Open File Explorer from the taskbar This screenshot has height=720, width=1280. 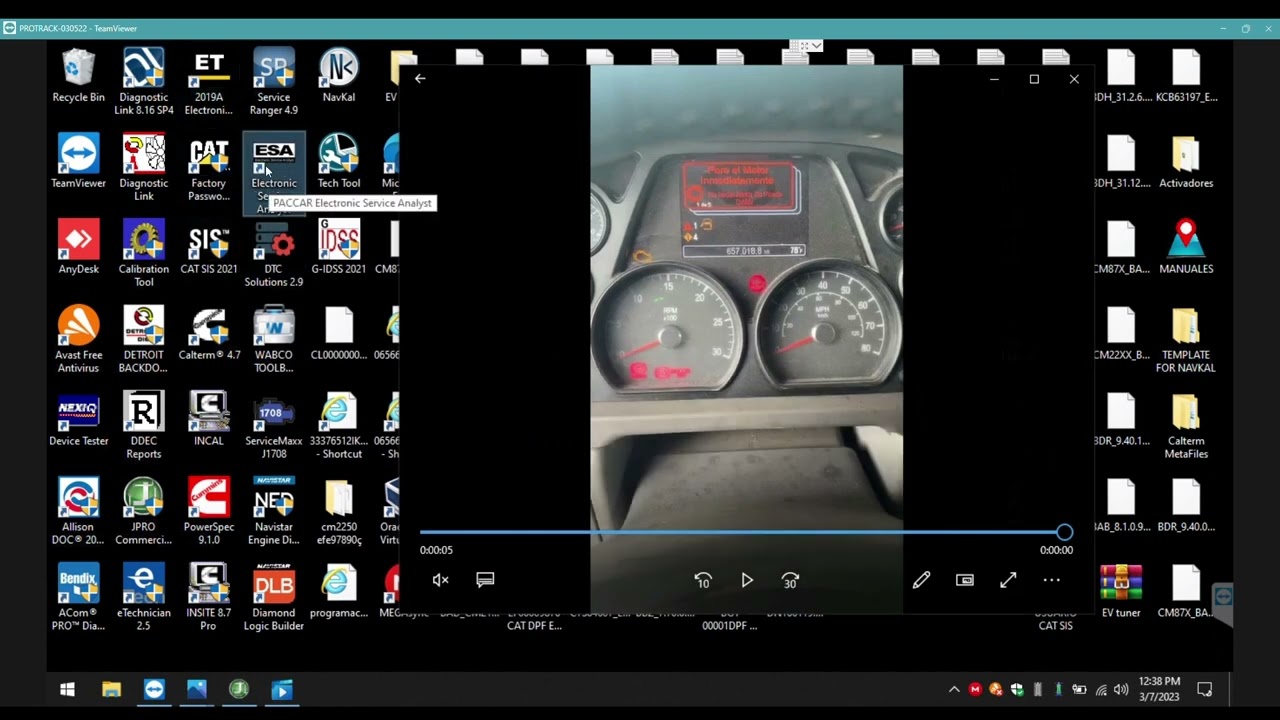pyautogui.click(x=111, y=689)
